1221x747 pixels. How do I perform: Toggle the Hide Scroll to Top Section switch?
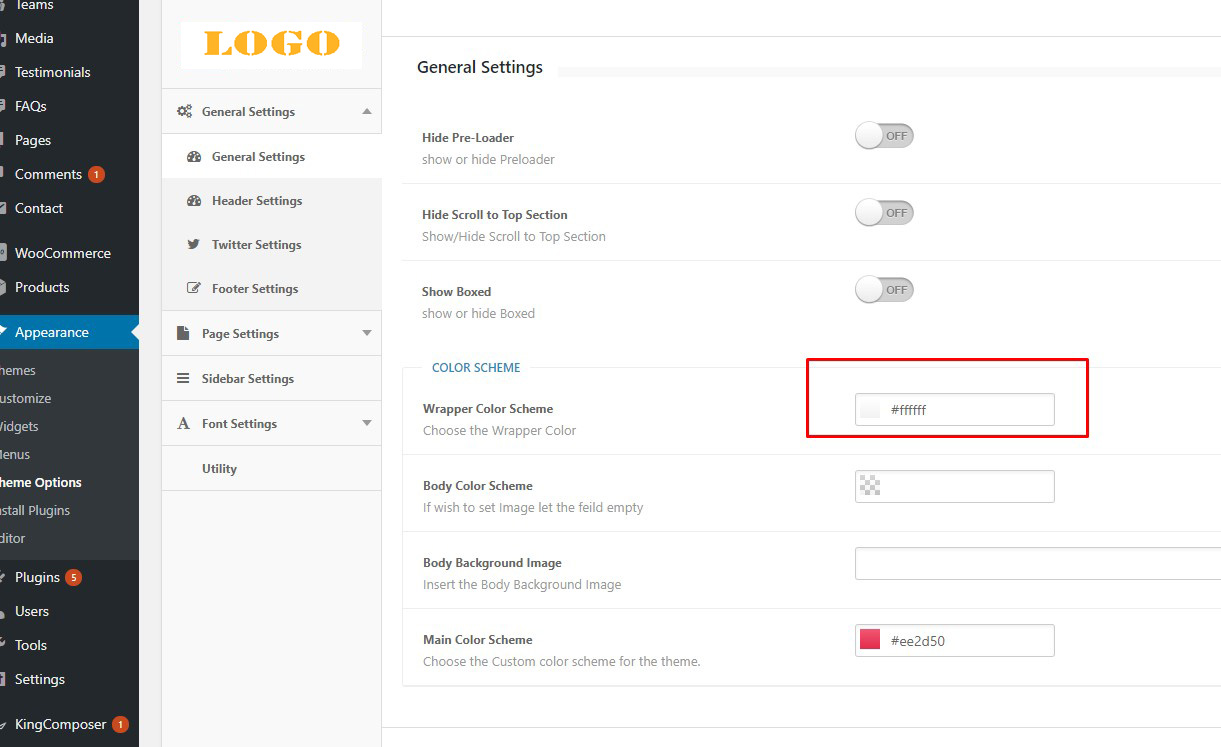[x=884, y=213]
